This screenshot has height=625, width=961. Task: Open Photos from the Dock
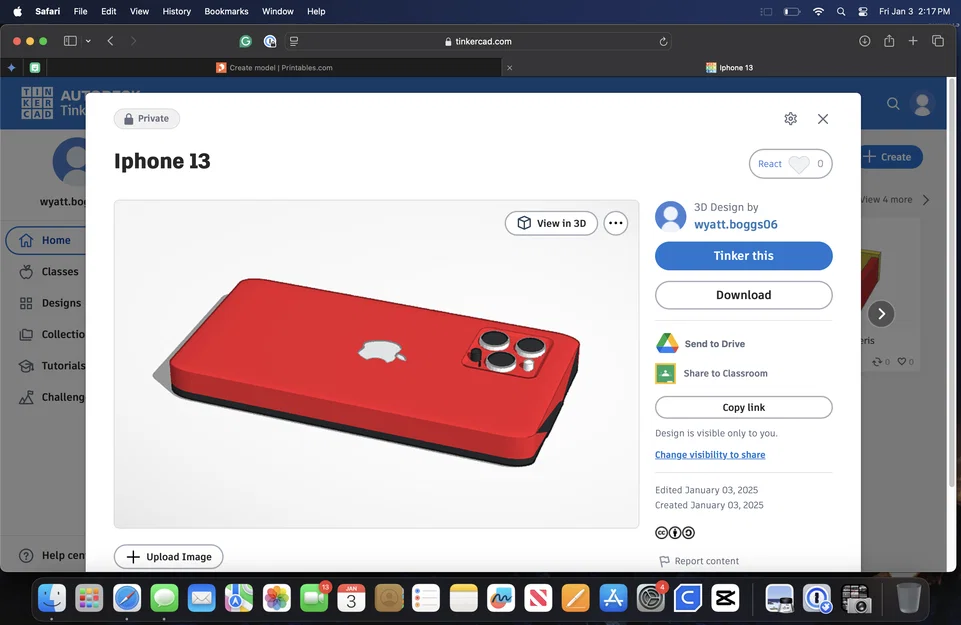pos(276,597)
